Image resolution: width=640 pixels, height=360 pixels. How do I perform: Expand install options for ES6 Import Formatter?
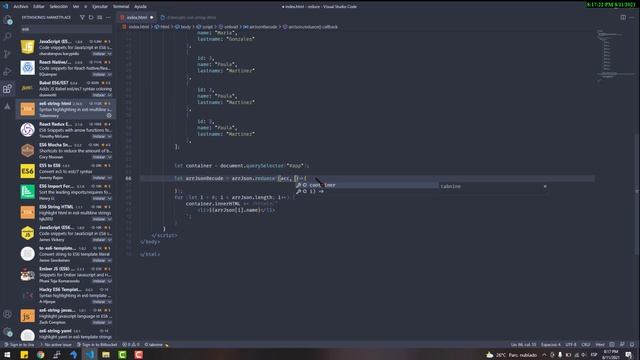click(x=109, y=198)
